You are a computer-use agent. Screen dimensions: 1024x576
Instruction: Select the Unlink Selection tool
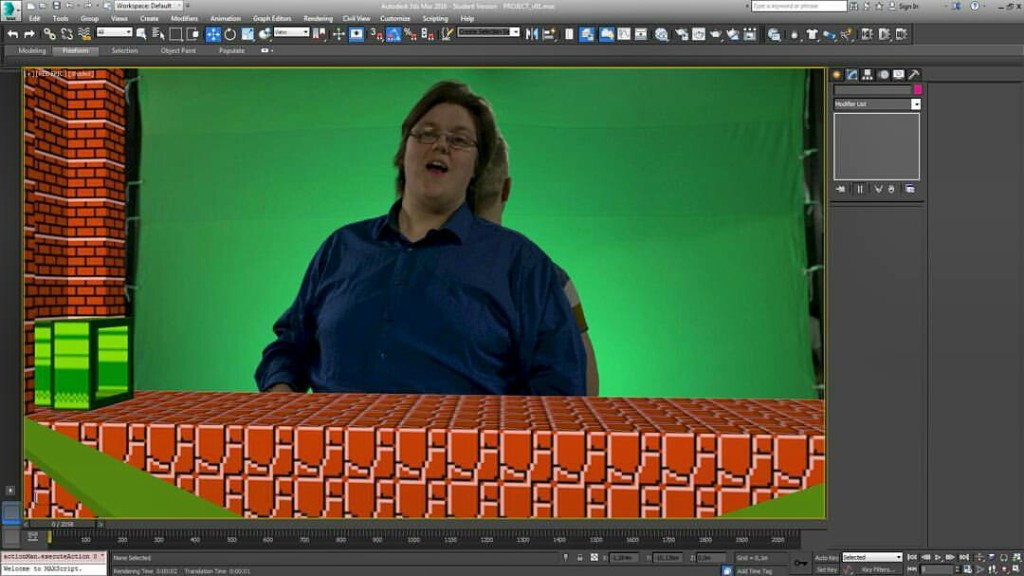67,34
